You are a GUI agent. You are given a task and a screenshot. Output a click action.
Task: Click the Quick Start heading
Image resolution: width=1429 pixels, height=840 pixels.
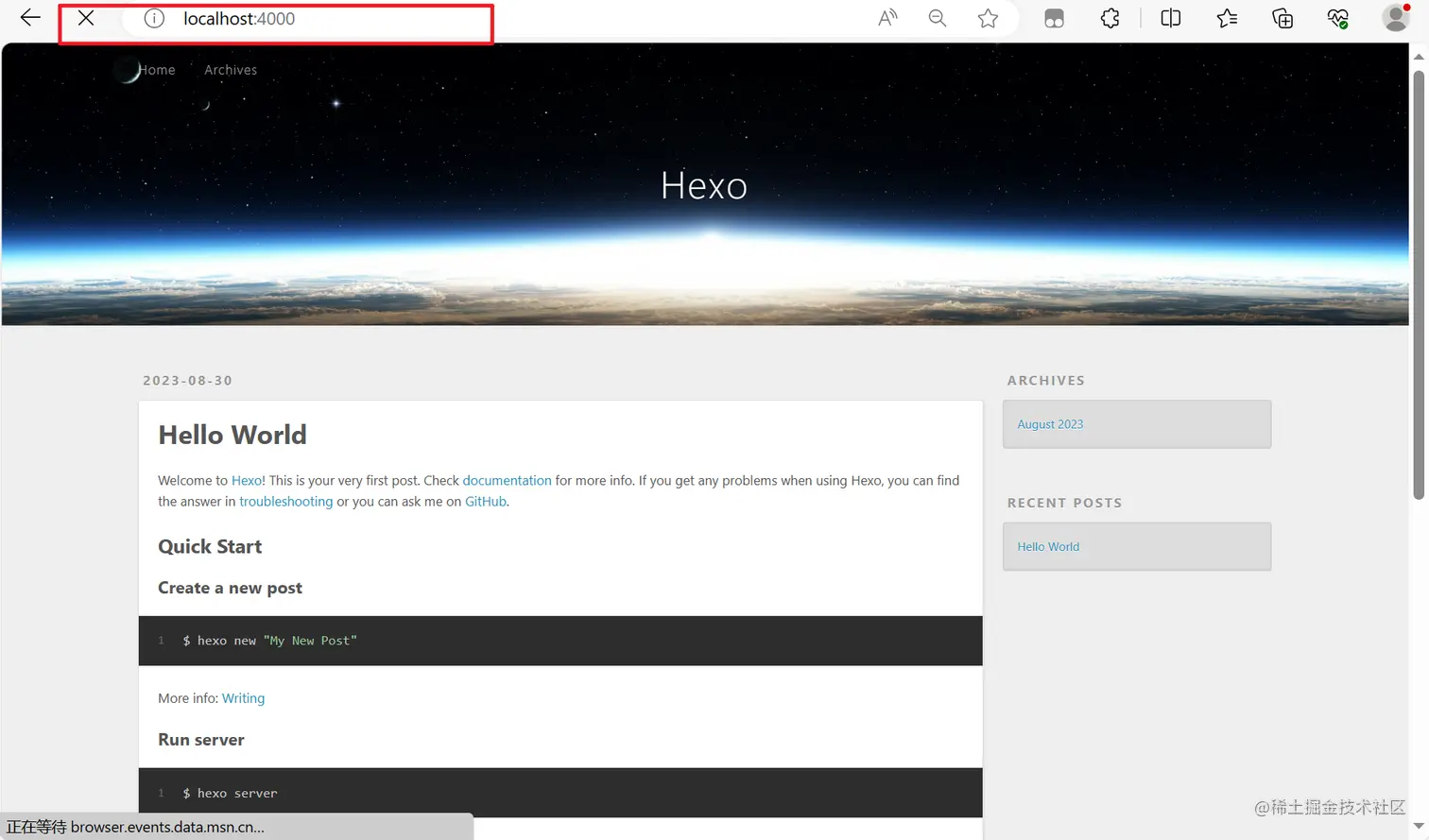point(210,547)
